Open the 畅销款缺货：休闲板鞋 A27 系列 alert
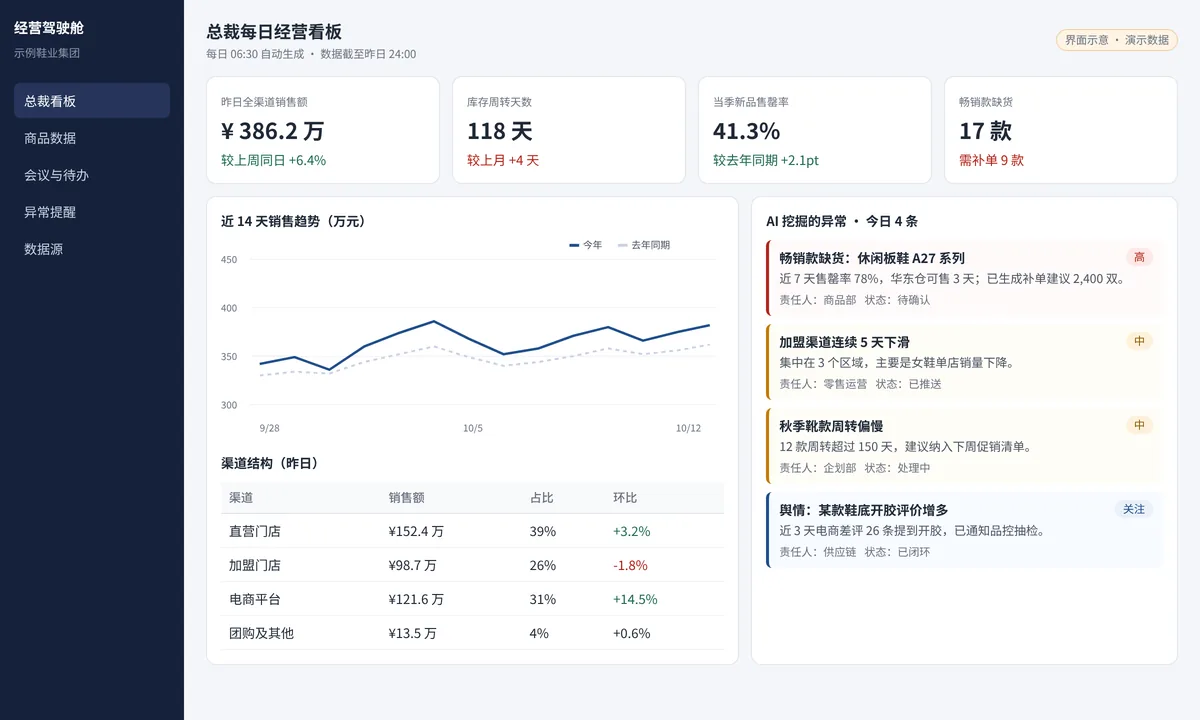1200x720 pixels. click(x=965, y=278)
